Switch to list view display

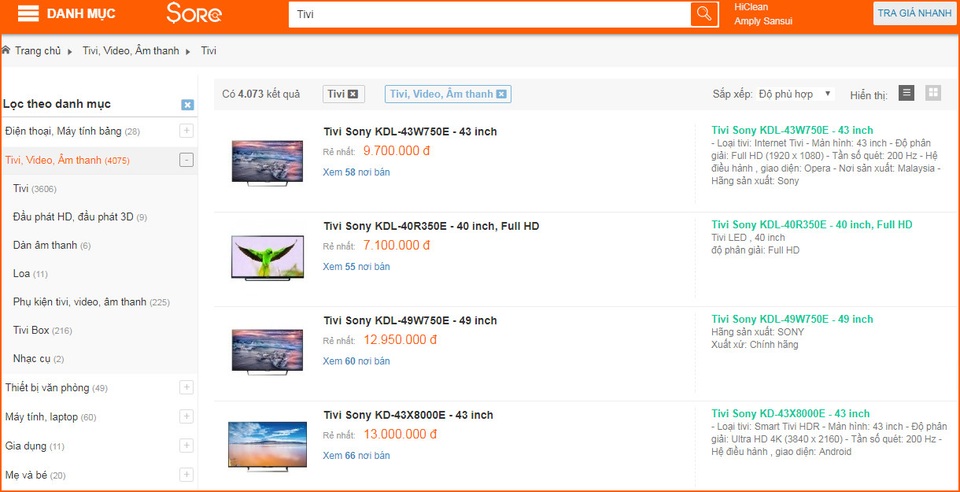pyautogui.click(x=906, y=93)
